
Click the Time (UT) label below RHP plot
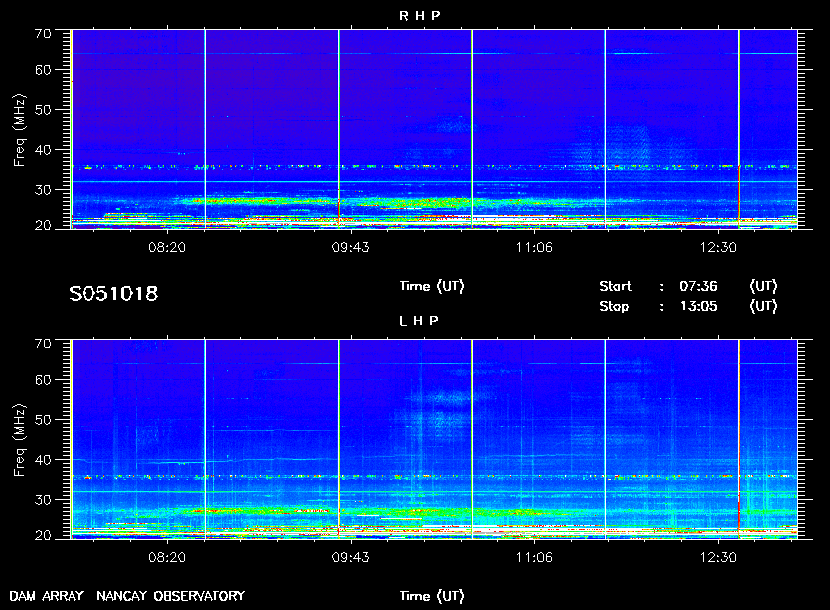[x=432, y=286]
